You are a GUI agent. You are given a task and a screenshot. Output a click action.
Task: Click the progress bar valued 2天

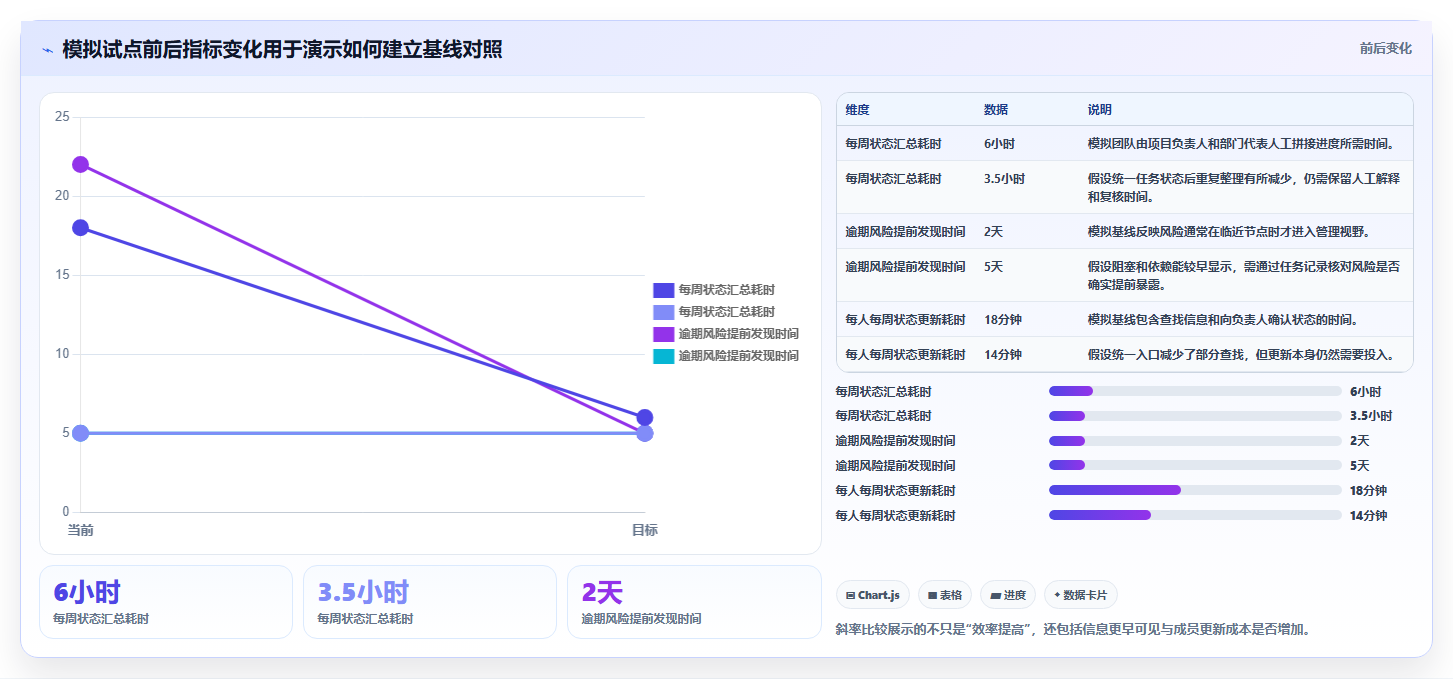coord(1195,440)
